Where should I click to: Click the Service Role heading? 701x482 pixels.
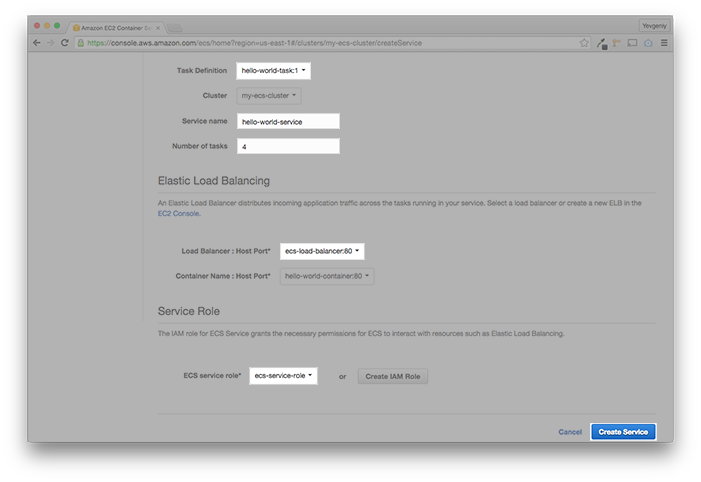[189, 311]
